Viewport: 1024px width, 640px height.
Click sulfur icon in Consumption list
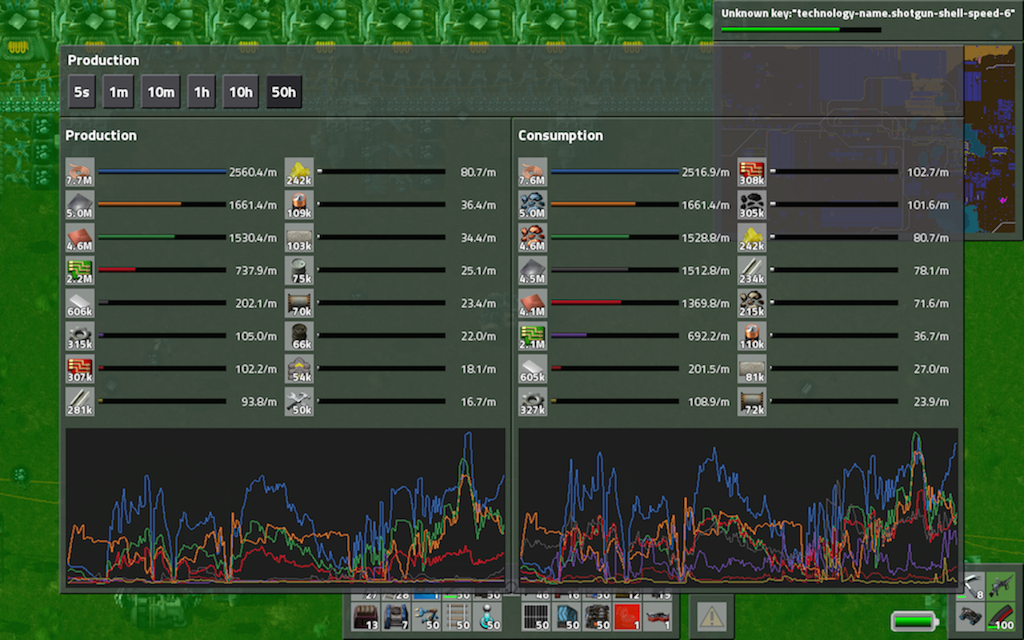[x=752, y=238]
